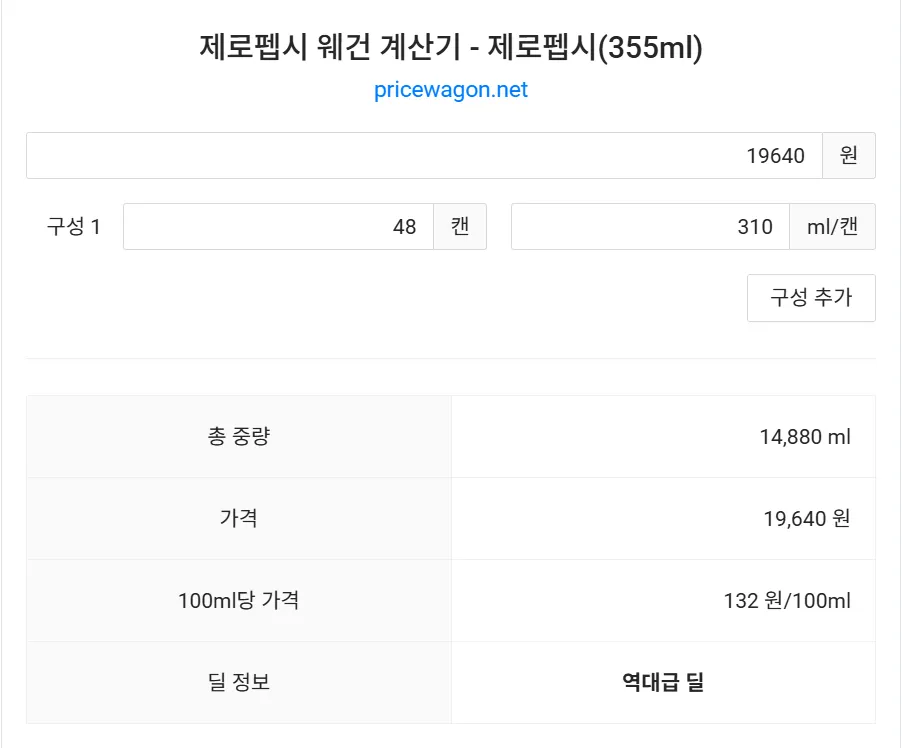Click the ml per can field showing 310
This screenshot has width=902, height=748.
tap(651, 226)
